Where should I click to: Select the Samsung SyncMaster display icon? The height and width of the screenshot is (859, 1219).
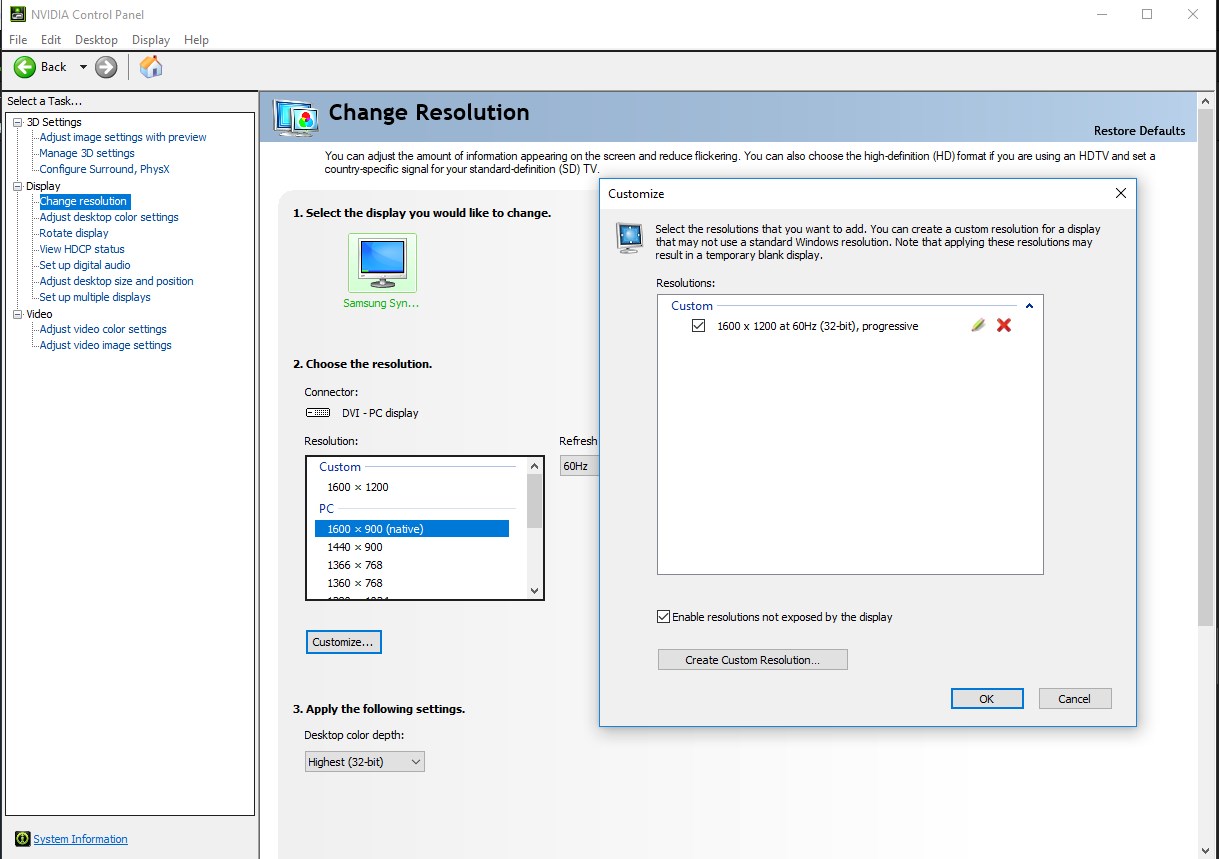pos(382,263)
